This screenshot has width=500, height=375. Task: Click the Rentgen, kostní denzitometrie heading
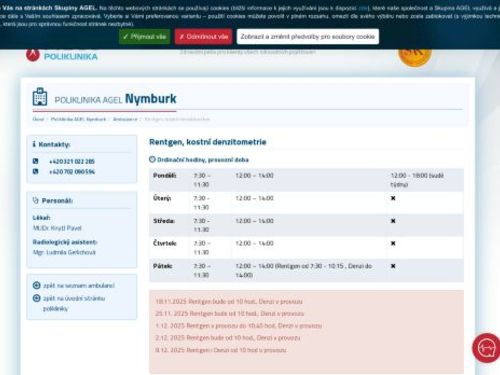click(208, 142)
